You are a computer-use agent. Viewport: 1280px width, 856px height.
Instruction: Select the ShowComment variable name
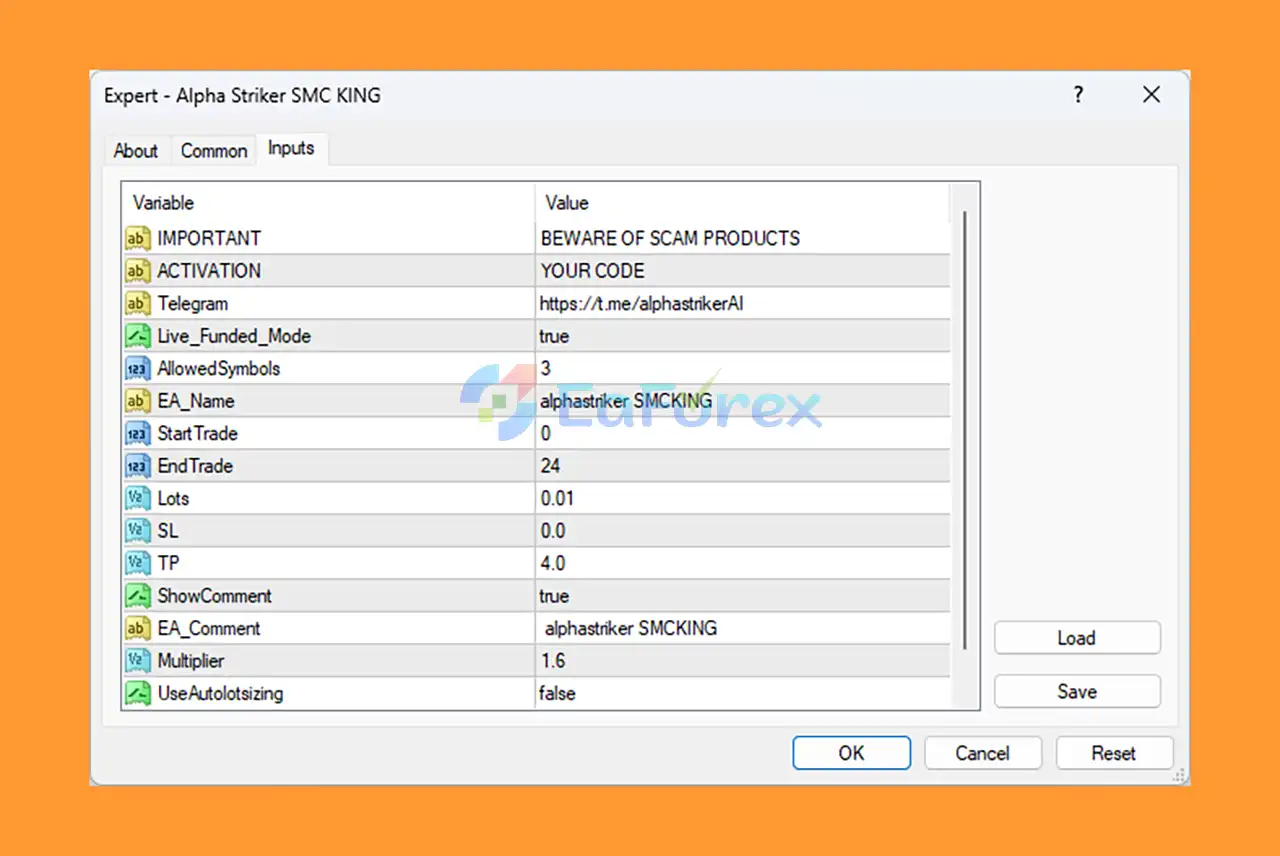pos(214,596)
